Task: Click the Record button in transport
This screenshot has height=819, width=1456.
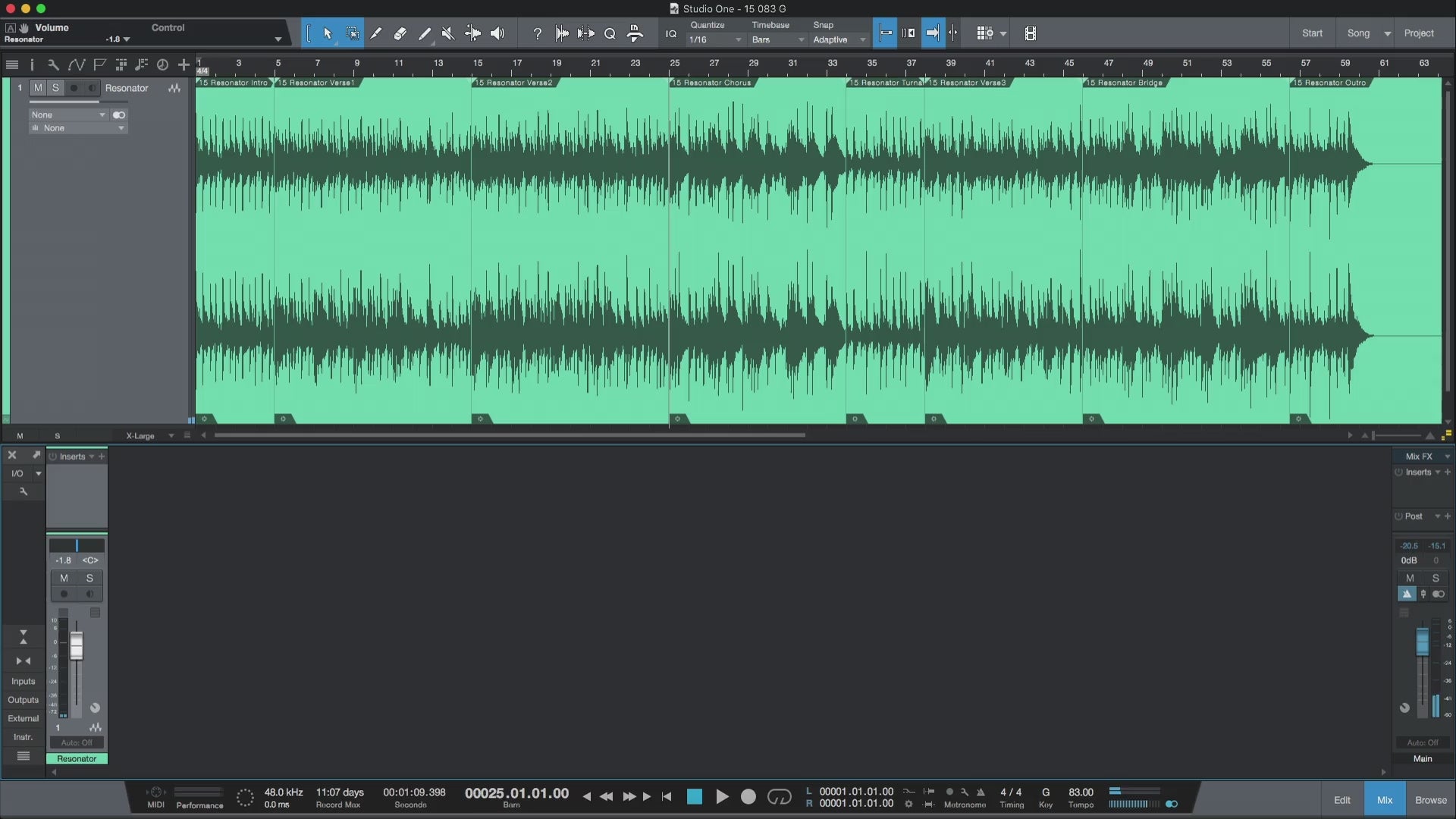Action: [748, 797]
